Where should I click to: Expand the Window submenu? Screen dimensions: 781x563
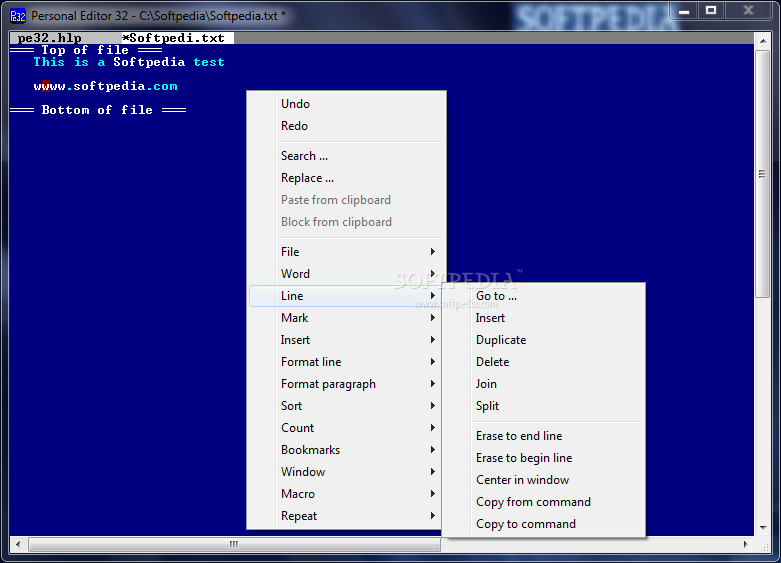pyautogui.click(x=347, y=471)
